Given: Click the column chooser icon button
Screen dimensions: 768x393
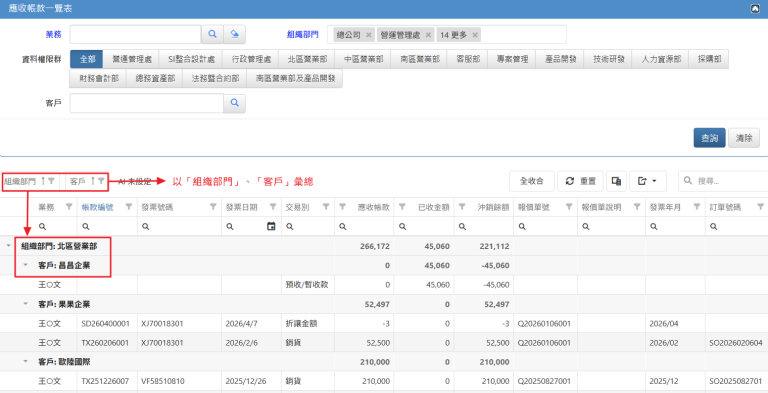Looking at the screenshot, I should [616, 181].
